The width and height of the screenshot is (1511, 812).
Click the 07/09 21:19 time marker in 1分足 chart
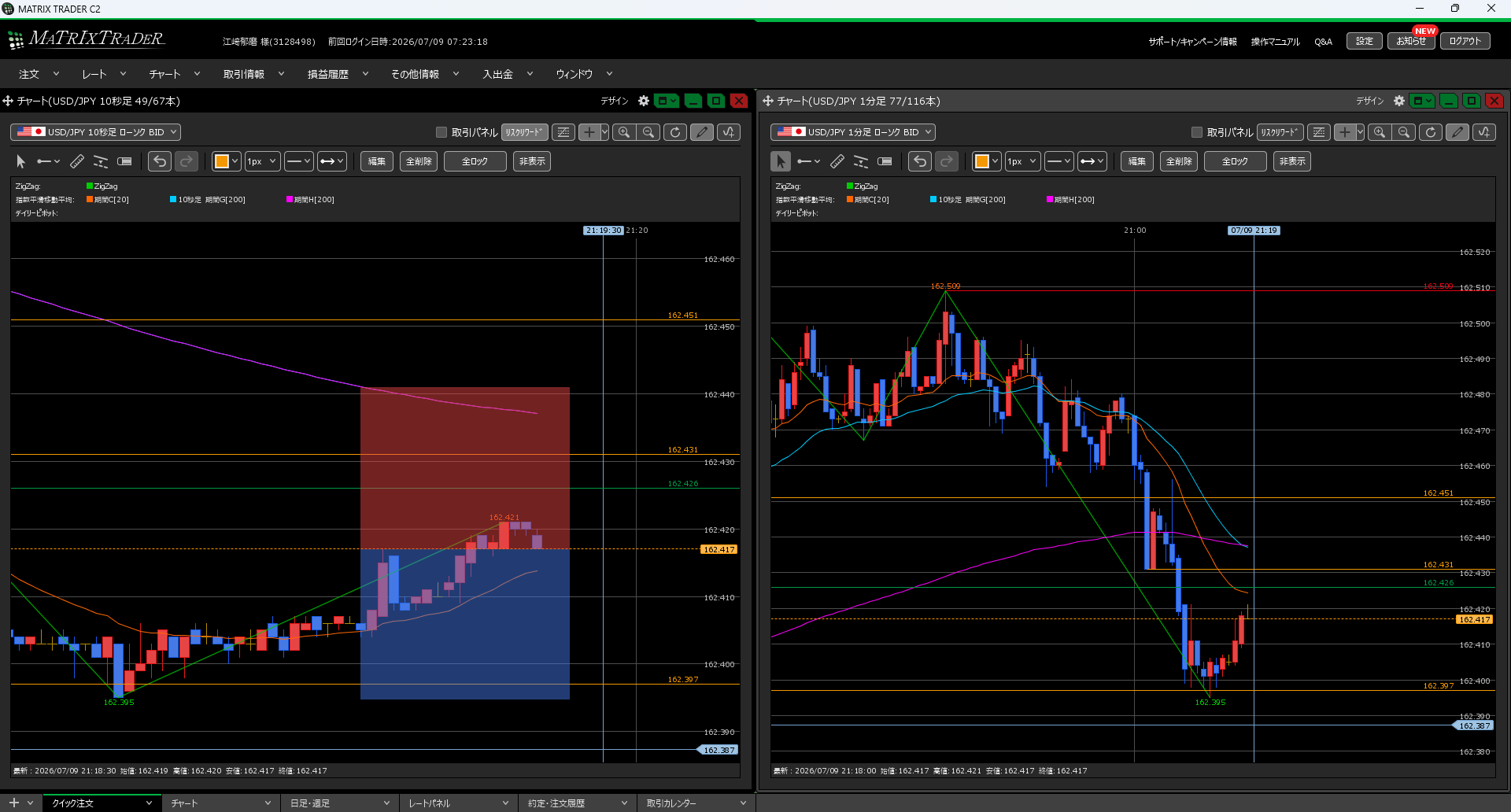coord(1254,231)
